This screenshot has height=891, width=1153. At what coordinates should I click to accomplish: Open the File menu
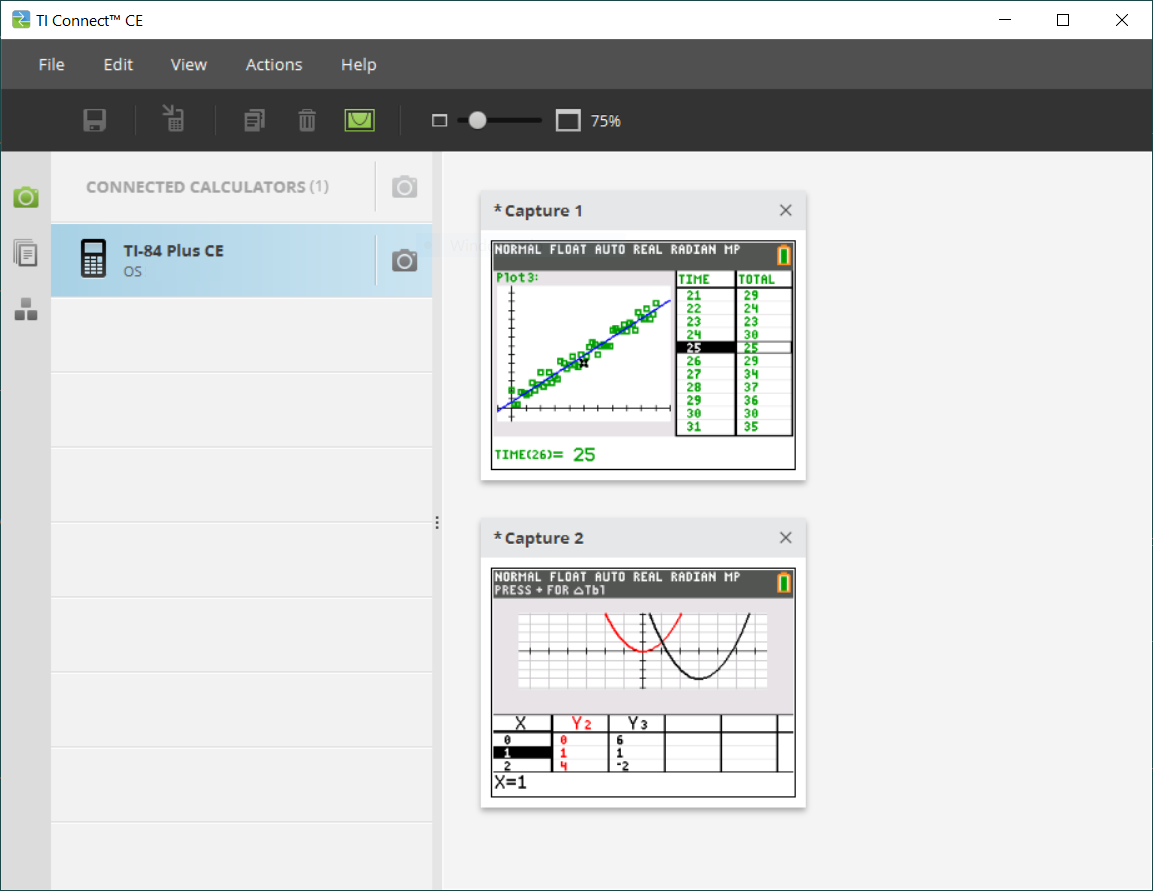point(51,65)
